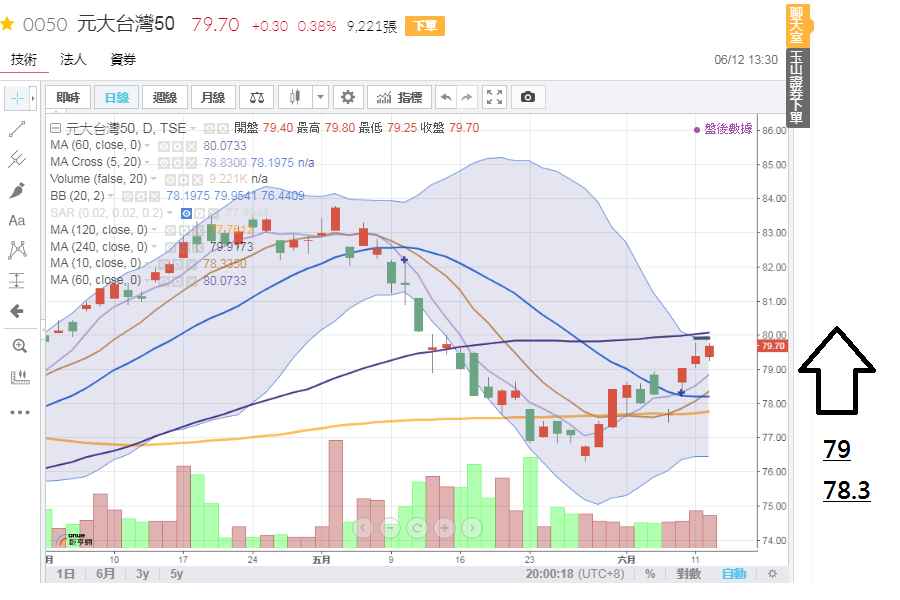Screen dimensions: 900x600
Task: Select the 月線 monthly interval
Action: [x=213, y=98]
